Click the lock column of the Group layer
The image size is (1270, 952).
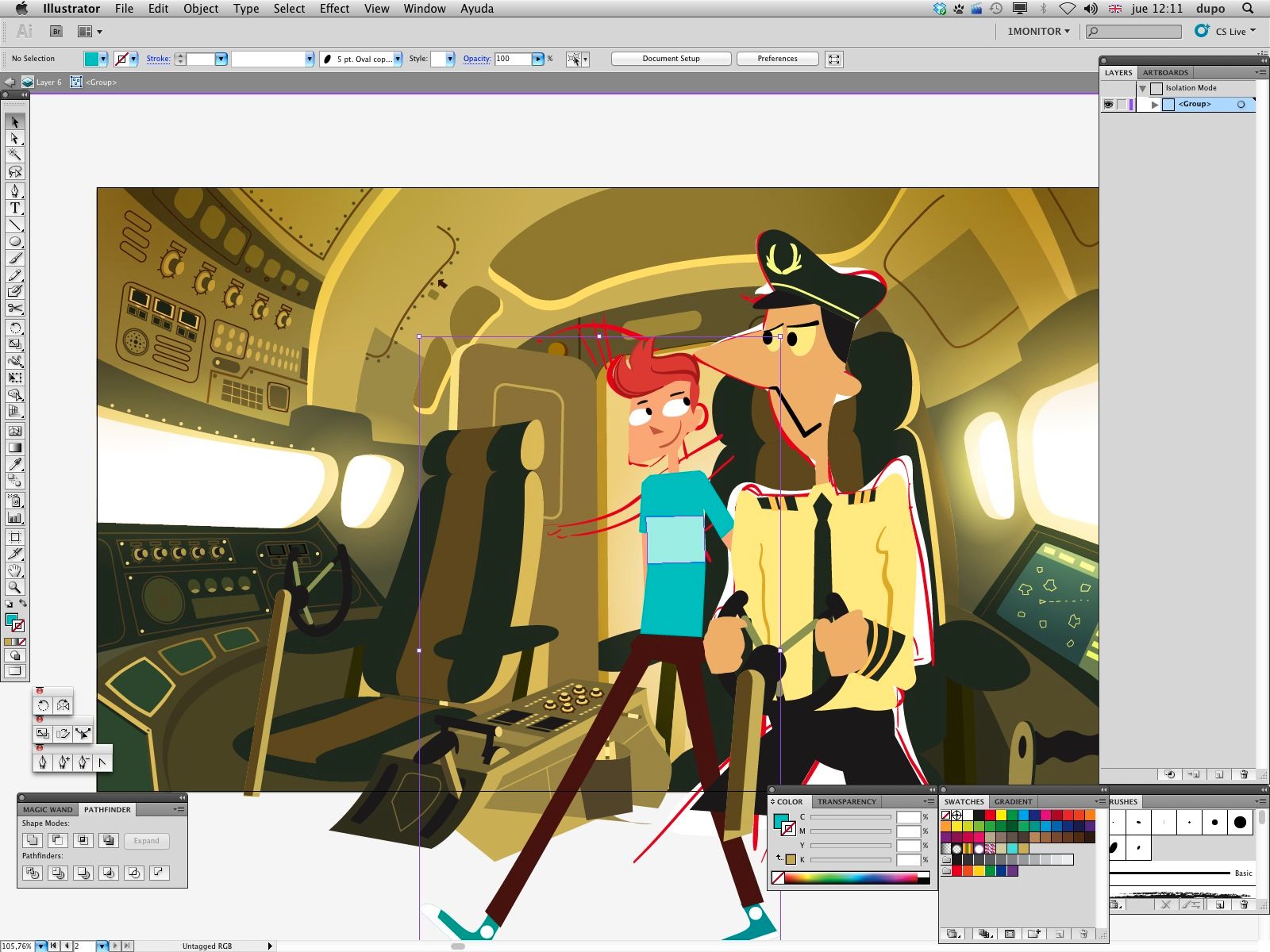coord(1122,105)
